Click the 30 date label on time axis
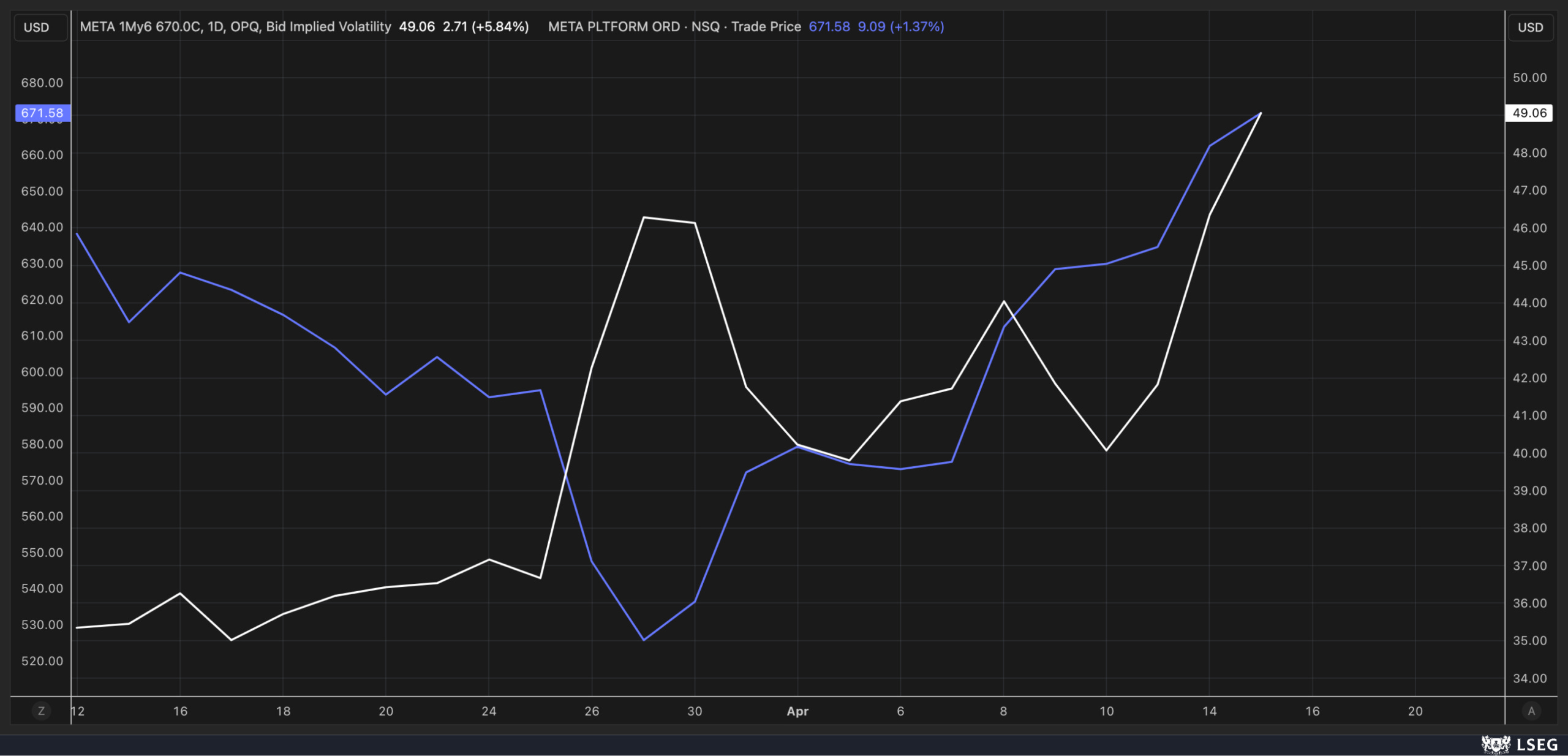This screenshot has width=1568, height=756. point(695,711)
